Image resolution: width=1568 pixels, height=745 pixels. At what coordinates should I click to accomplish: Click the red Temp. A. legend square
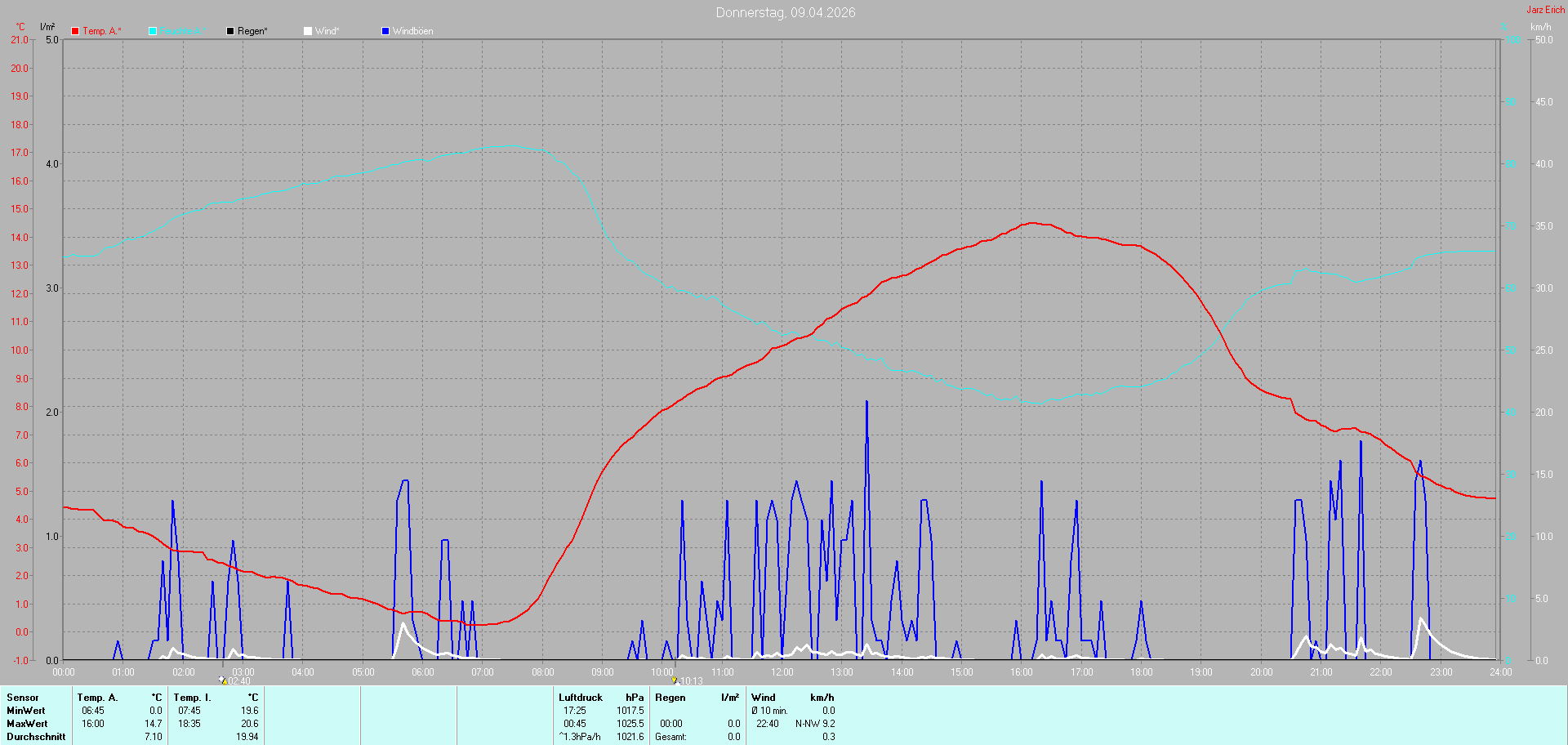[x=75, y=31]
